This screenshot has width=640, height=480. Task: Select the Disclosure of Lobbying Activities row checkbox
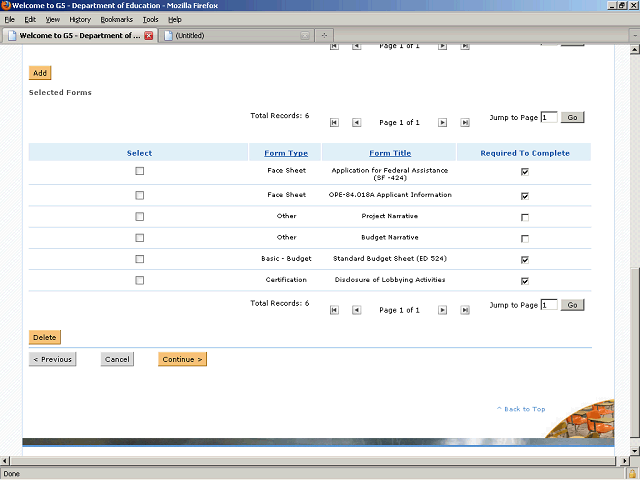pyautogui.click(x=140, y=280)
